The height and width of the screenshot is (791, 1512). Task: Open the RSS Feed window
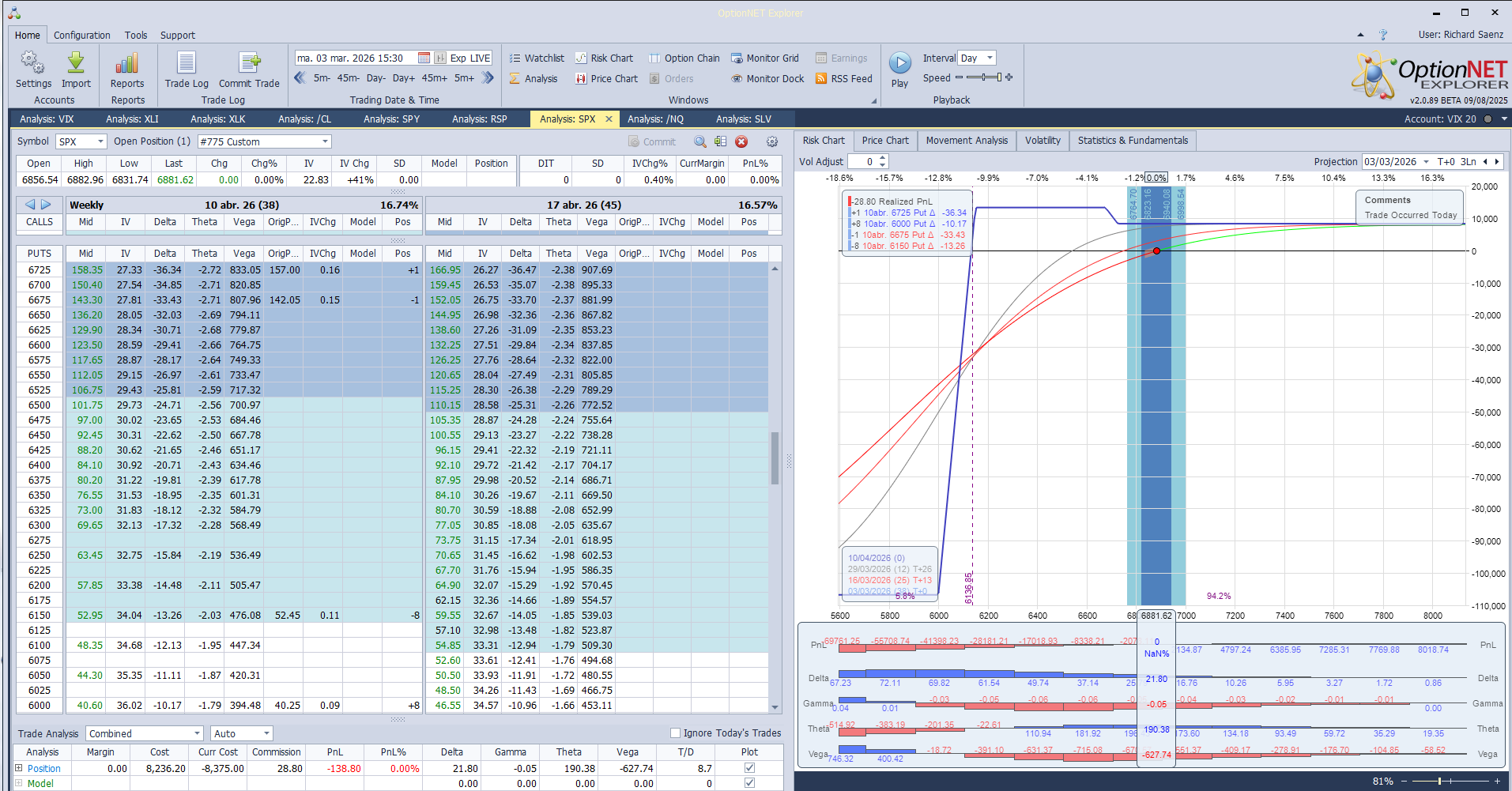pyautogui.click(x=843, y=79)
